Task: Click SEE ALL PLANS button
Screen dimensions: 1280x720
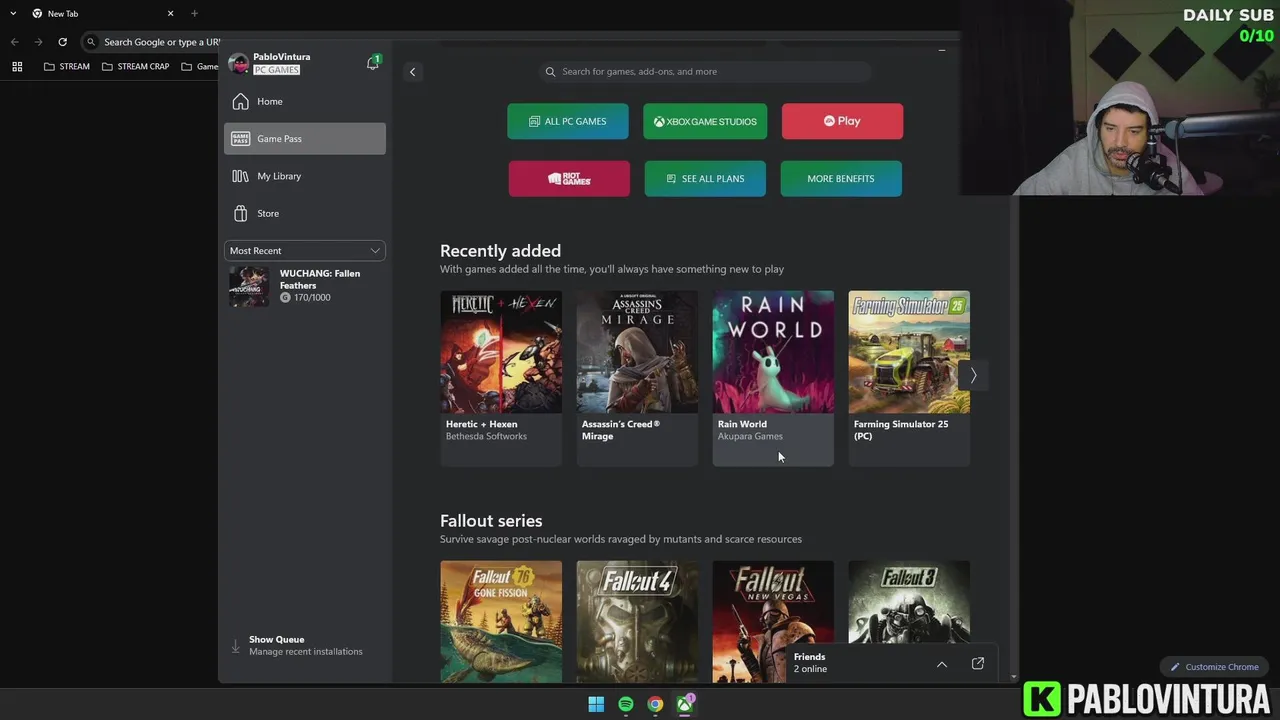Action: [705, 179]
